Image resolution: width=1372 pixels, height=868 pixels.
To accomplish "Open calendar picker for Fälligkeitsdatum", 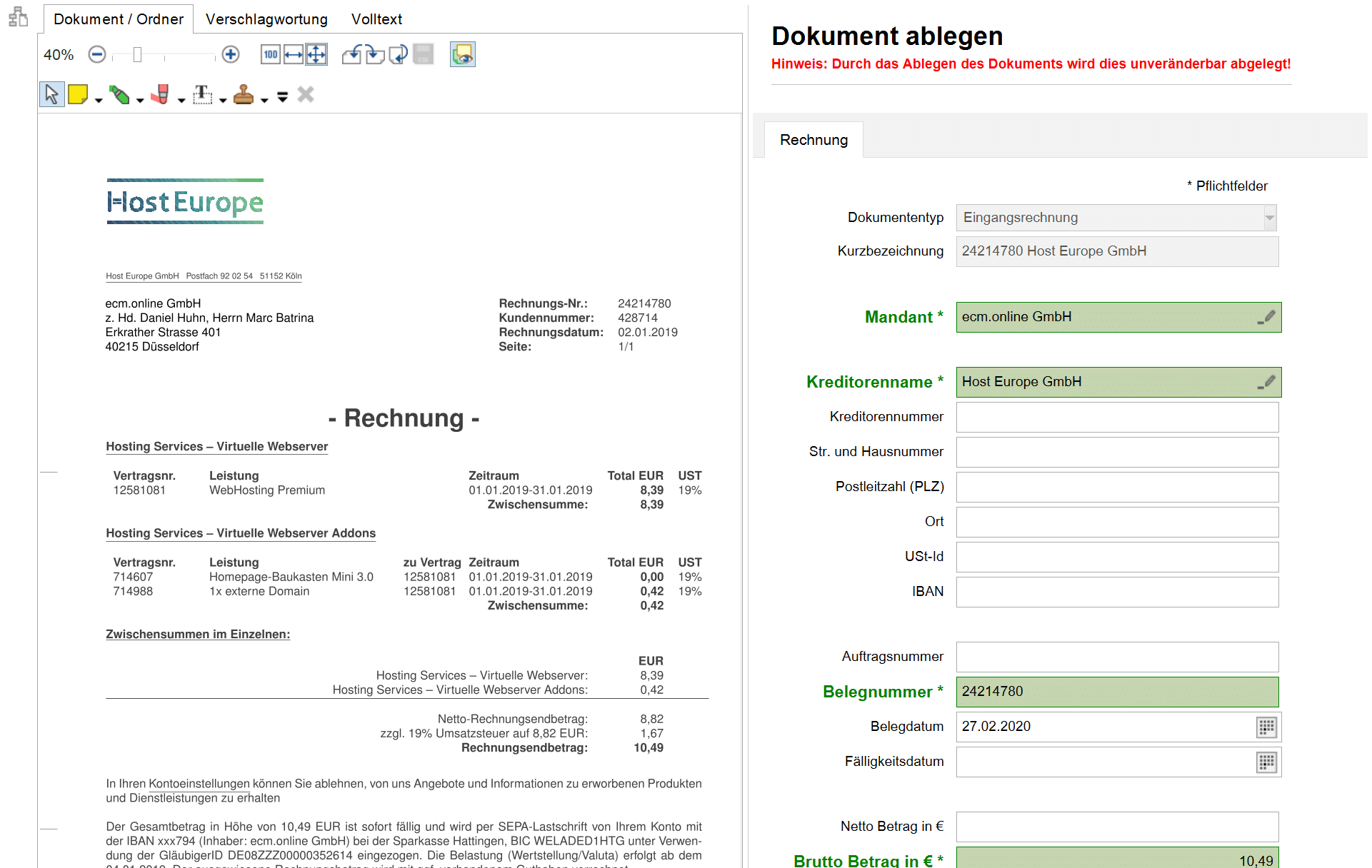I will click(x=1266, y=762).
